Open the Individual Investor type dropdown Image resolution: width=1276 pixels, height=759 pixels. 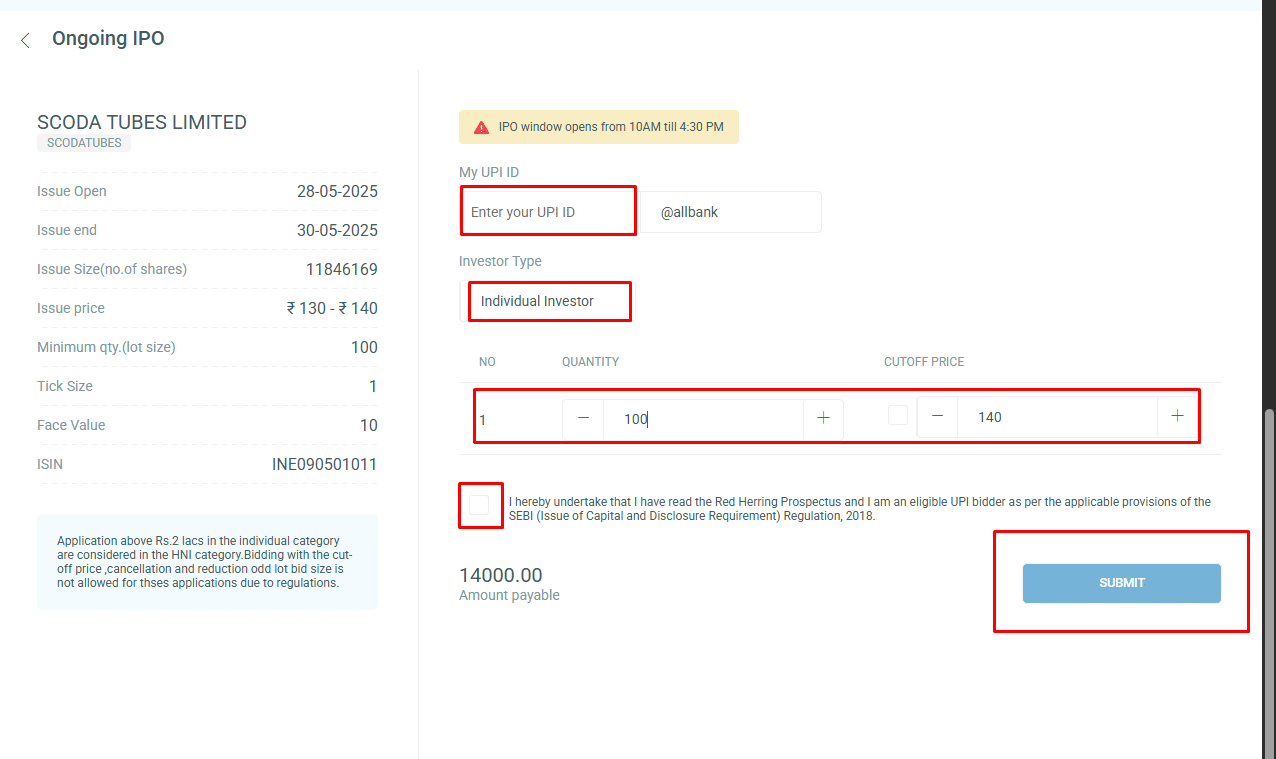(548, 301)
